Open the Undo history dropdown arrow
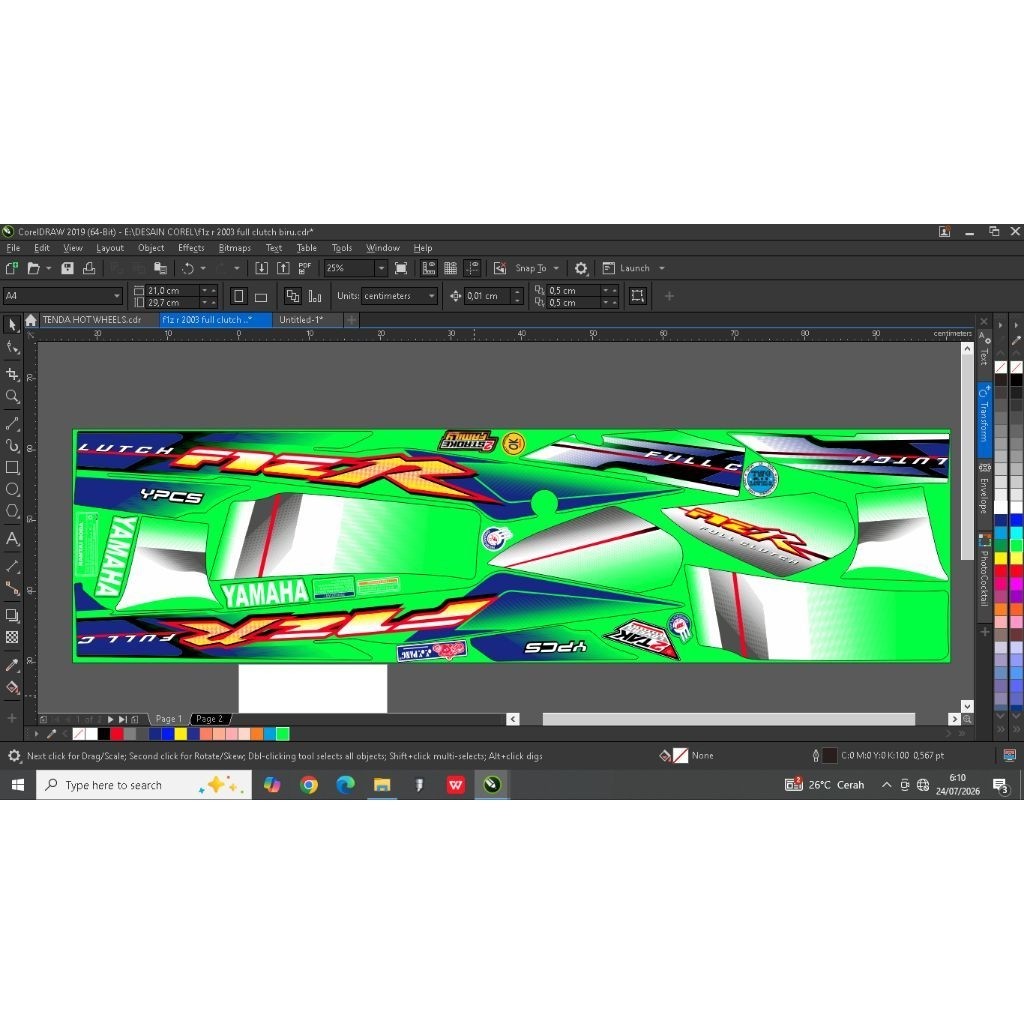 (203, 268)
